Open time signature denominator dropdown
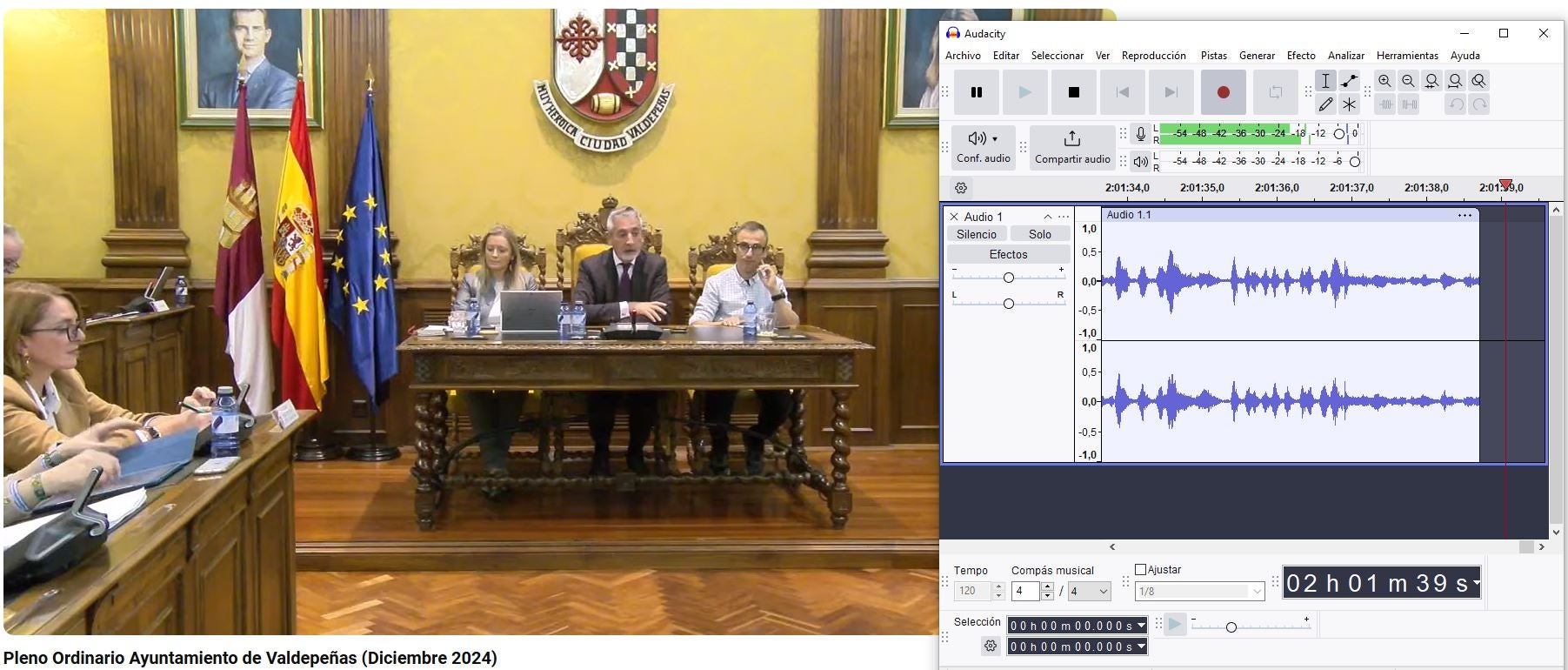The width and height of the screenshot is (1568, 670). [1090, 592]
